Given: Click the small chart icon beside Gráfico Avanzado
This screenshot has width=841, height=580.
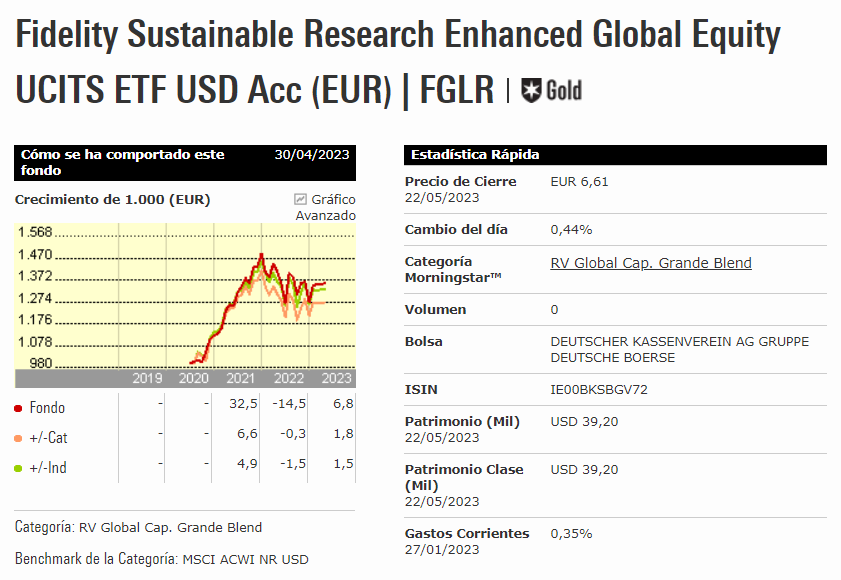Looking at the screenshot, I should coord(301,199).
